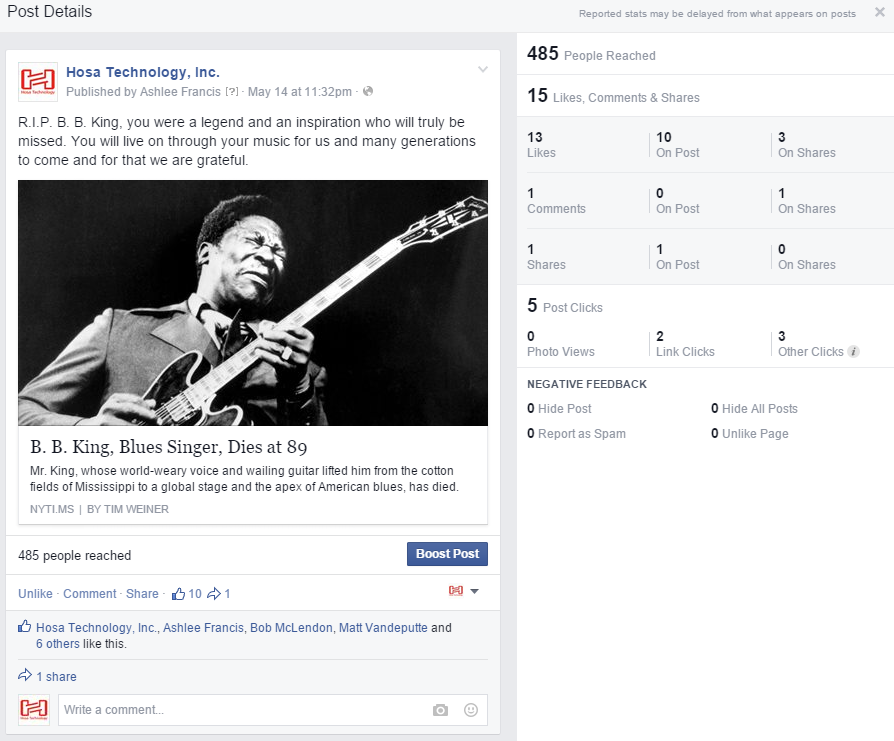Click the info icon beside Other Clicks
The height and width of the screenshot is (741, 894).
(853, 352)
